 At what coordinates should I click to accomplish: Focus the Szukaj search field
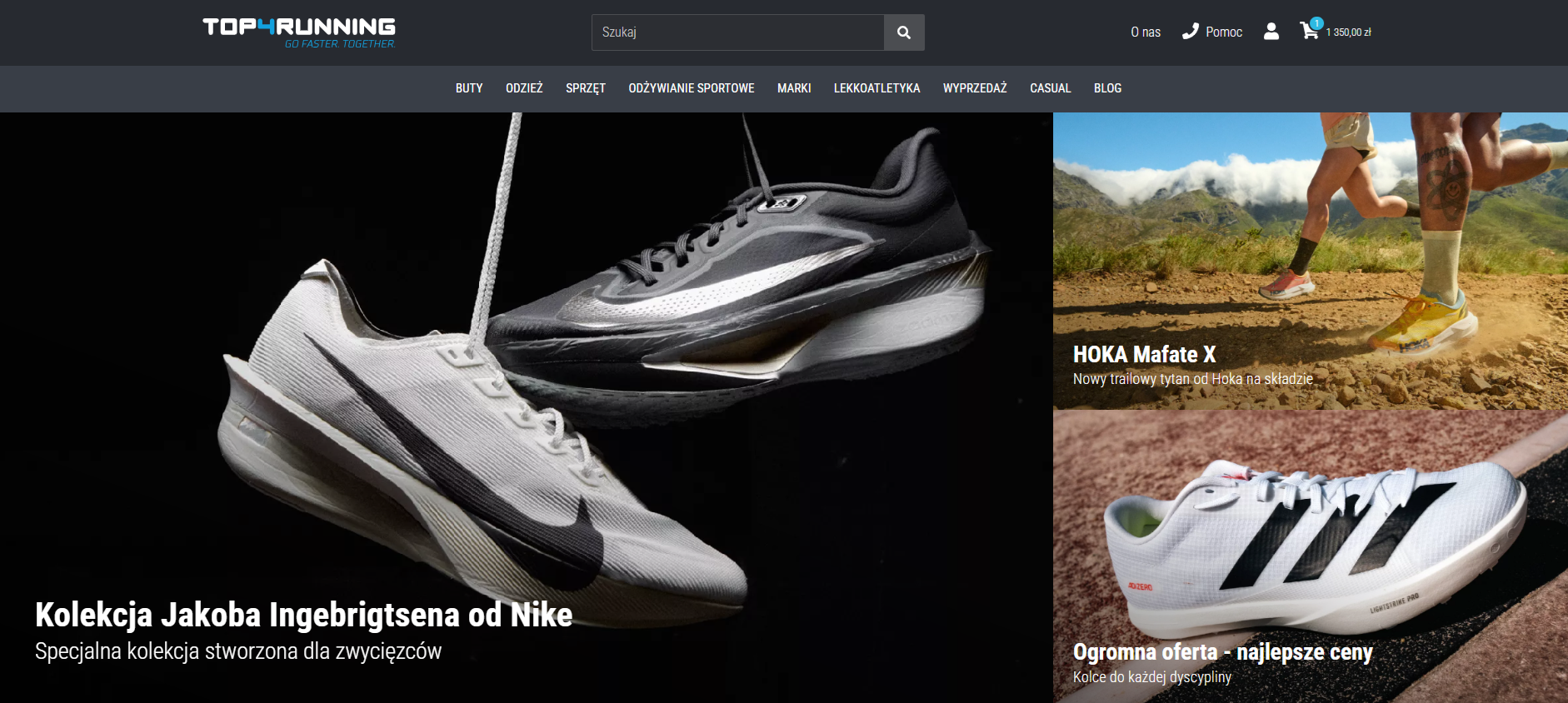(x=737, y=32)
